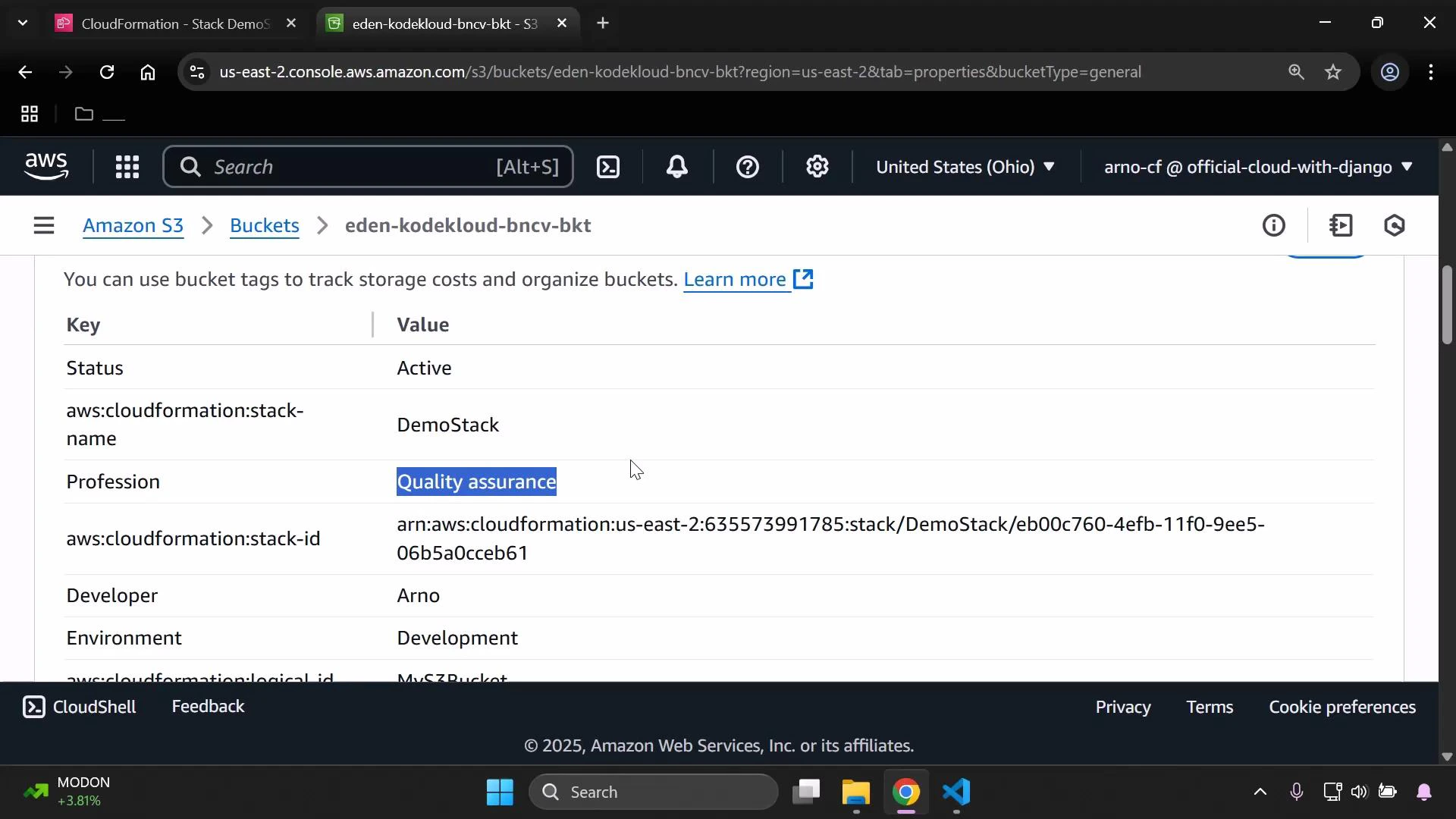
Task: Open the tab groups grid icon
Action: (30, 115)
